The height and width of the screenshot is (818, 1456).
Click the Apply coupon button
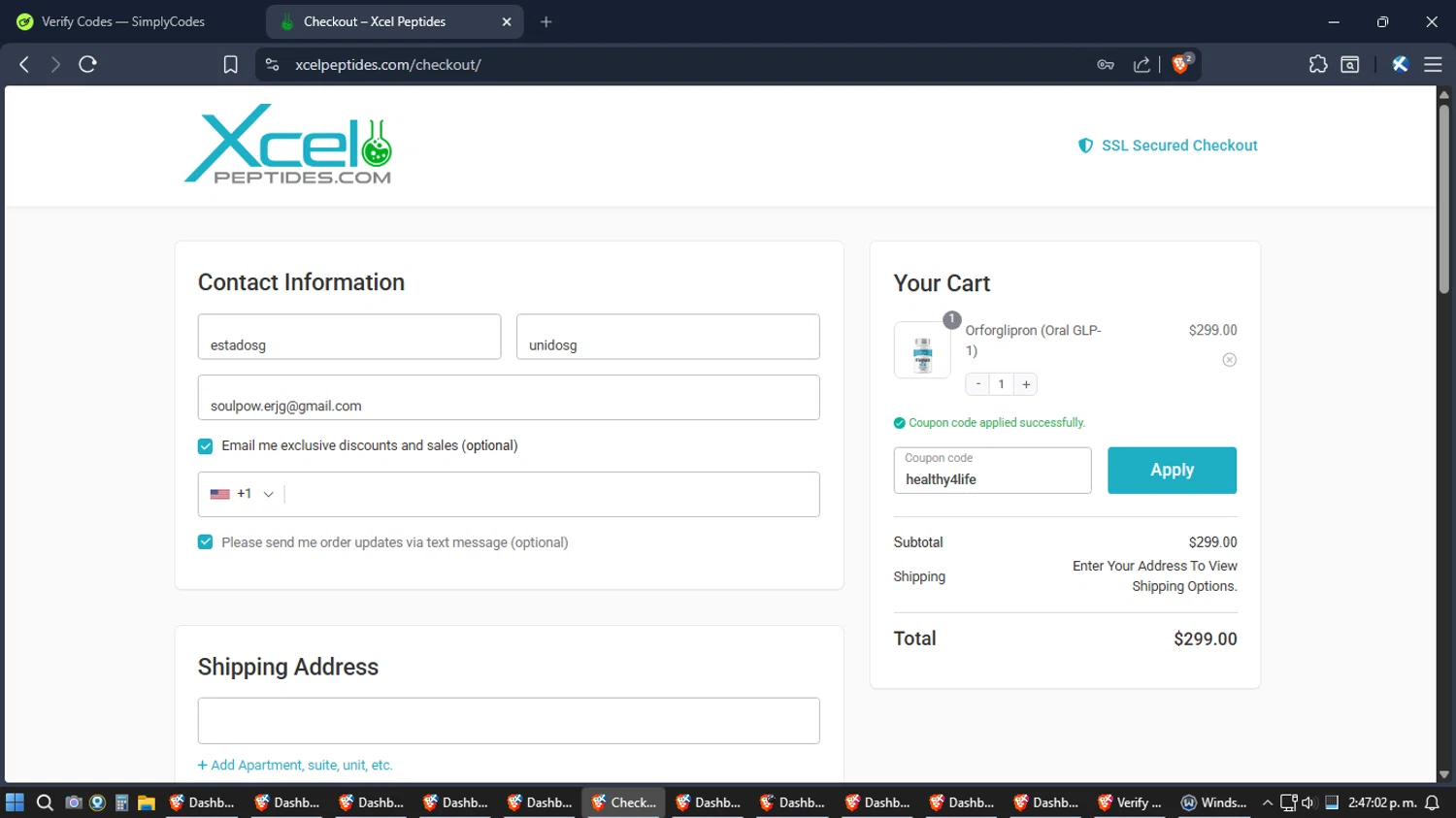tap(1172, 471)
